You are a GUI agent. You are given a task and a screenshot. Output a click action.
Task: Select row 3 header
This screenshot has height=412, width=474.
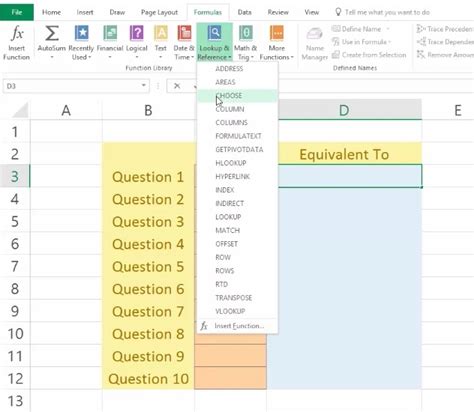click(x=15, y=176)
